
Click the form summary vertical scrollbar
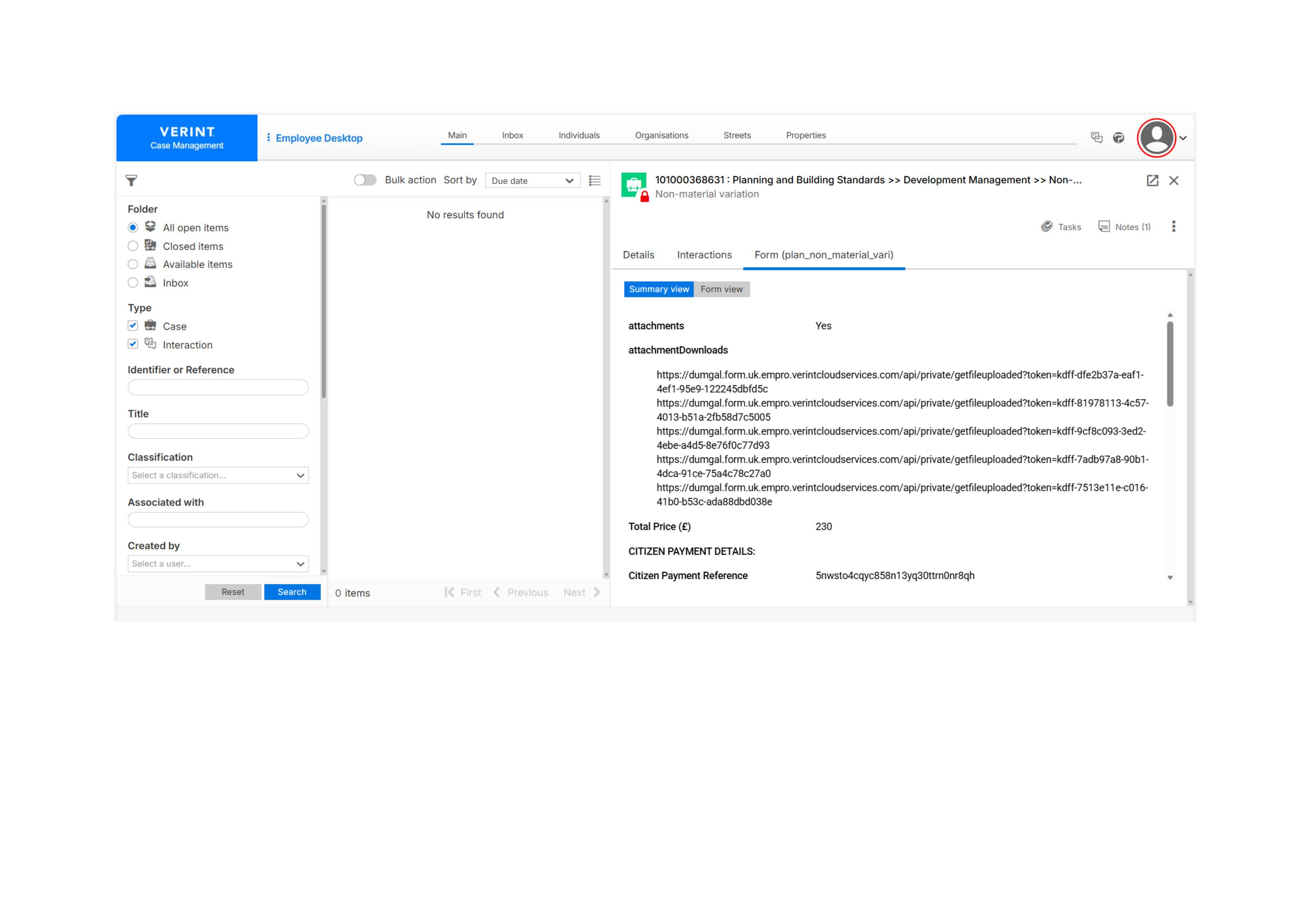[1170, 364]
